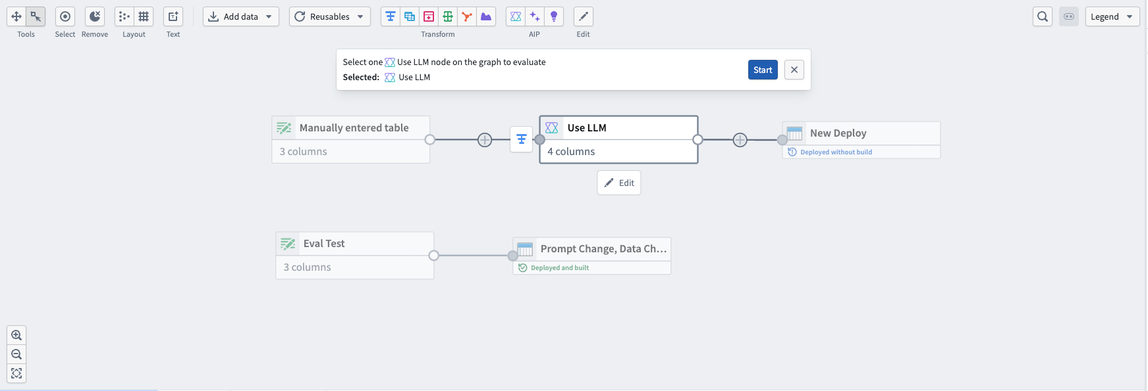Click the AIP sparkles icon
This screenshot has height=391, width=1148.
pos(535,16)
